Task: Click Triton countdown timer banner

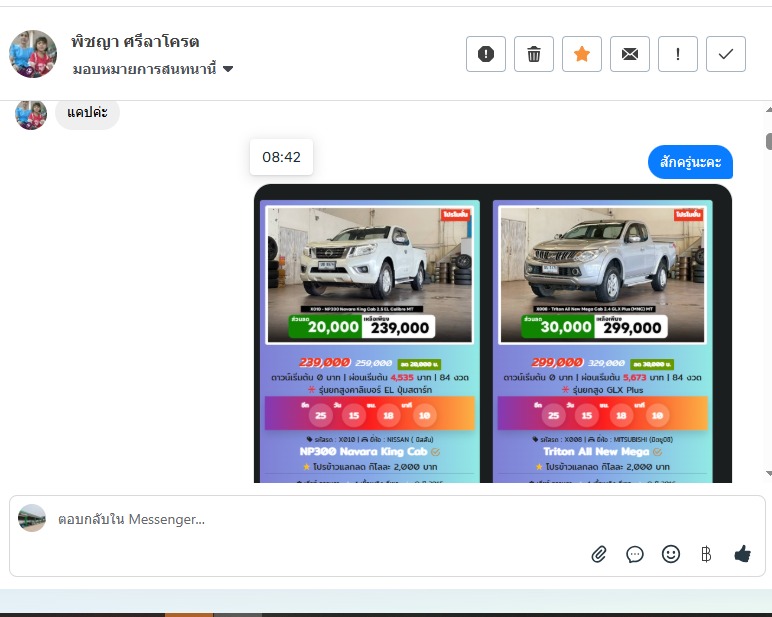Action: click(603, 413)
